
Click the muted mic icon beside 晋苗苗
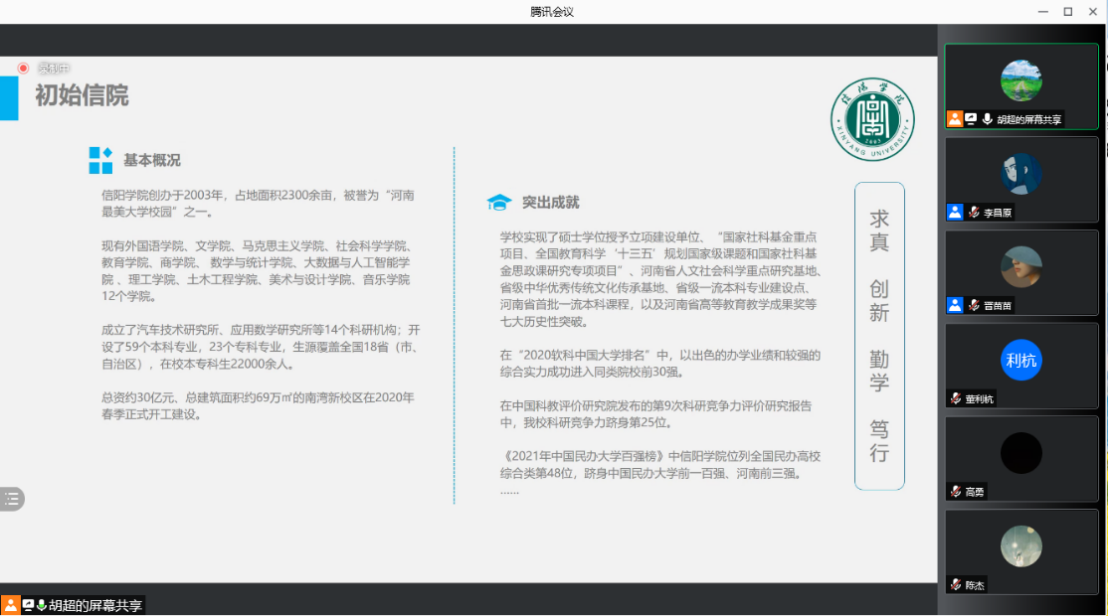[x=973, y=305]
